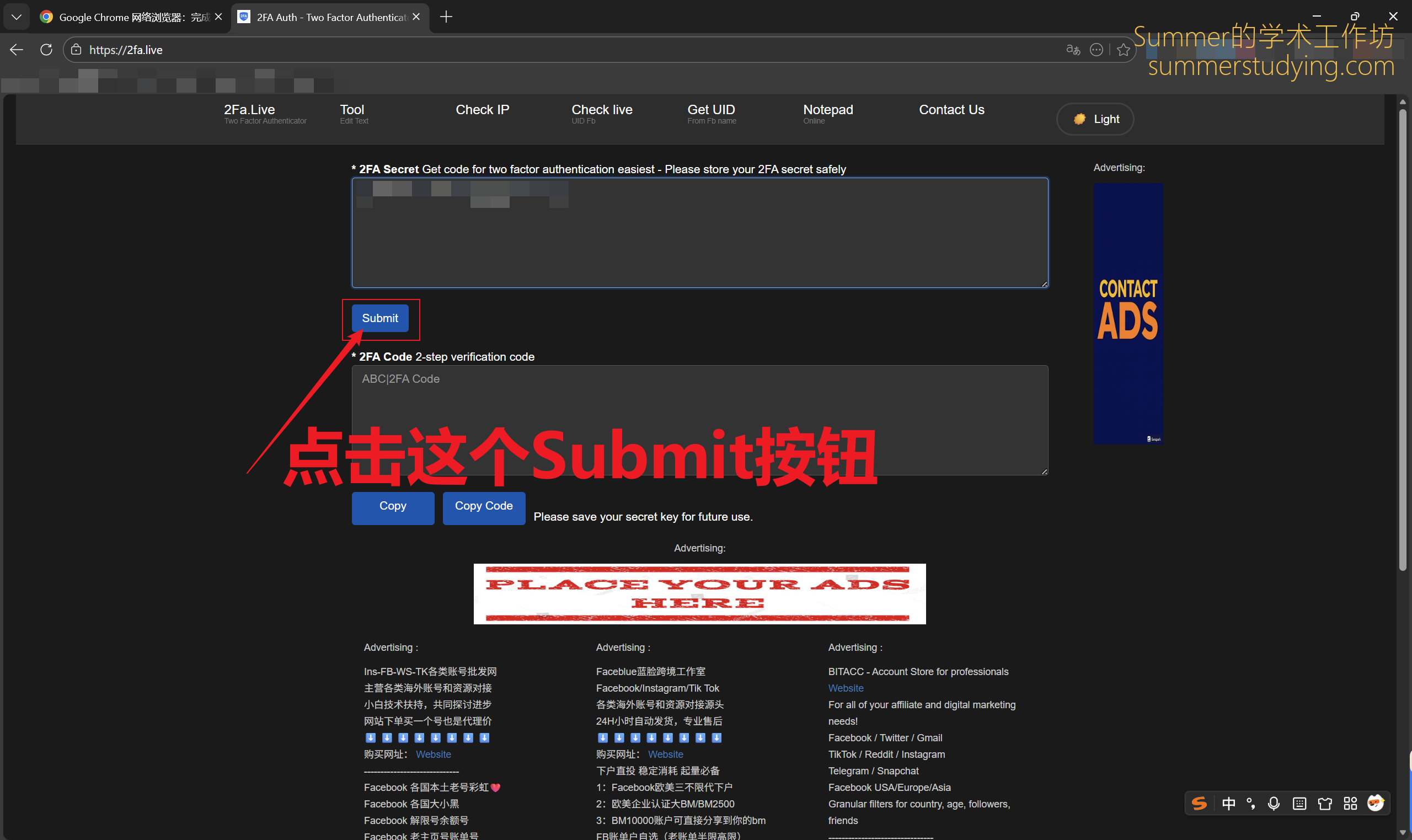
Task: Open the Tool Edit Text menu
Action: (353, 113)
